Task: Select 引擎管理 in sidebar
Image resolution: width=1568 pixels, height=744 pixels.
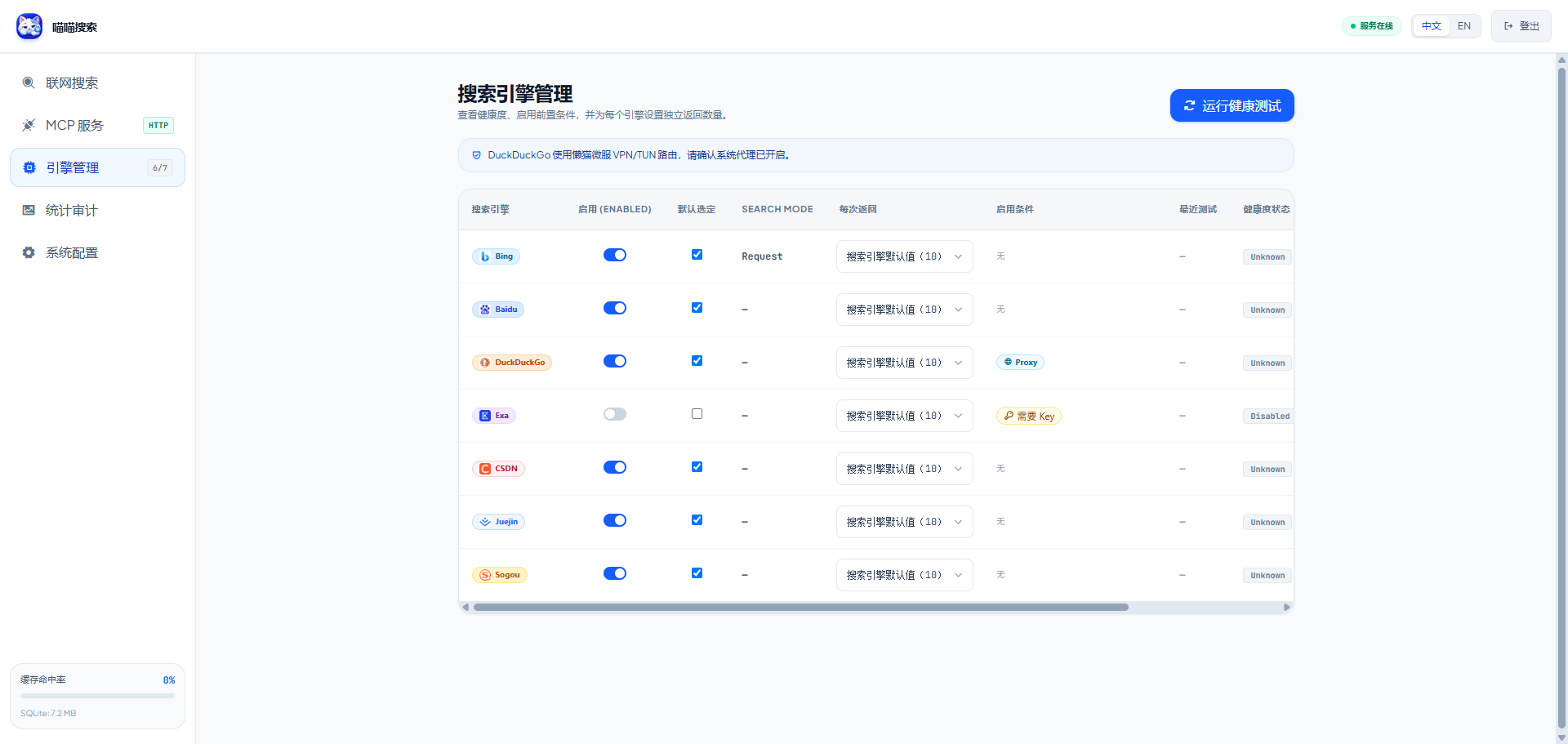Action: coord(97,167)
